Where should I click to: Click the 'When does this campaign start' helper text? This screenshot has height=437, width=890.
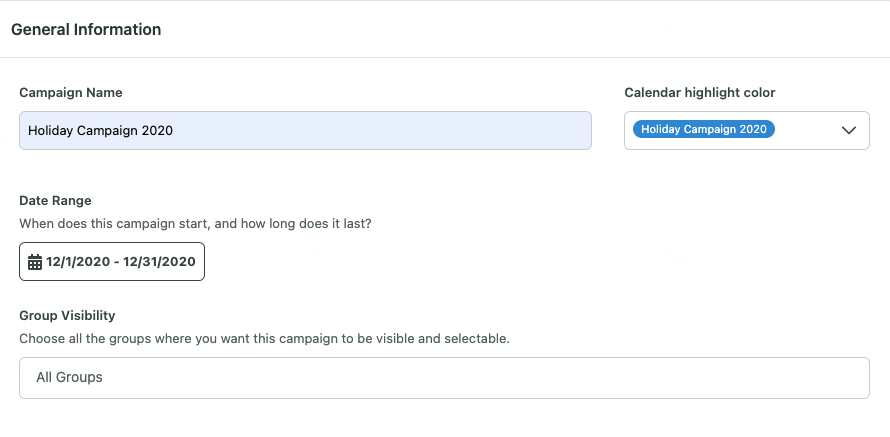point(195,224)
